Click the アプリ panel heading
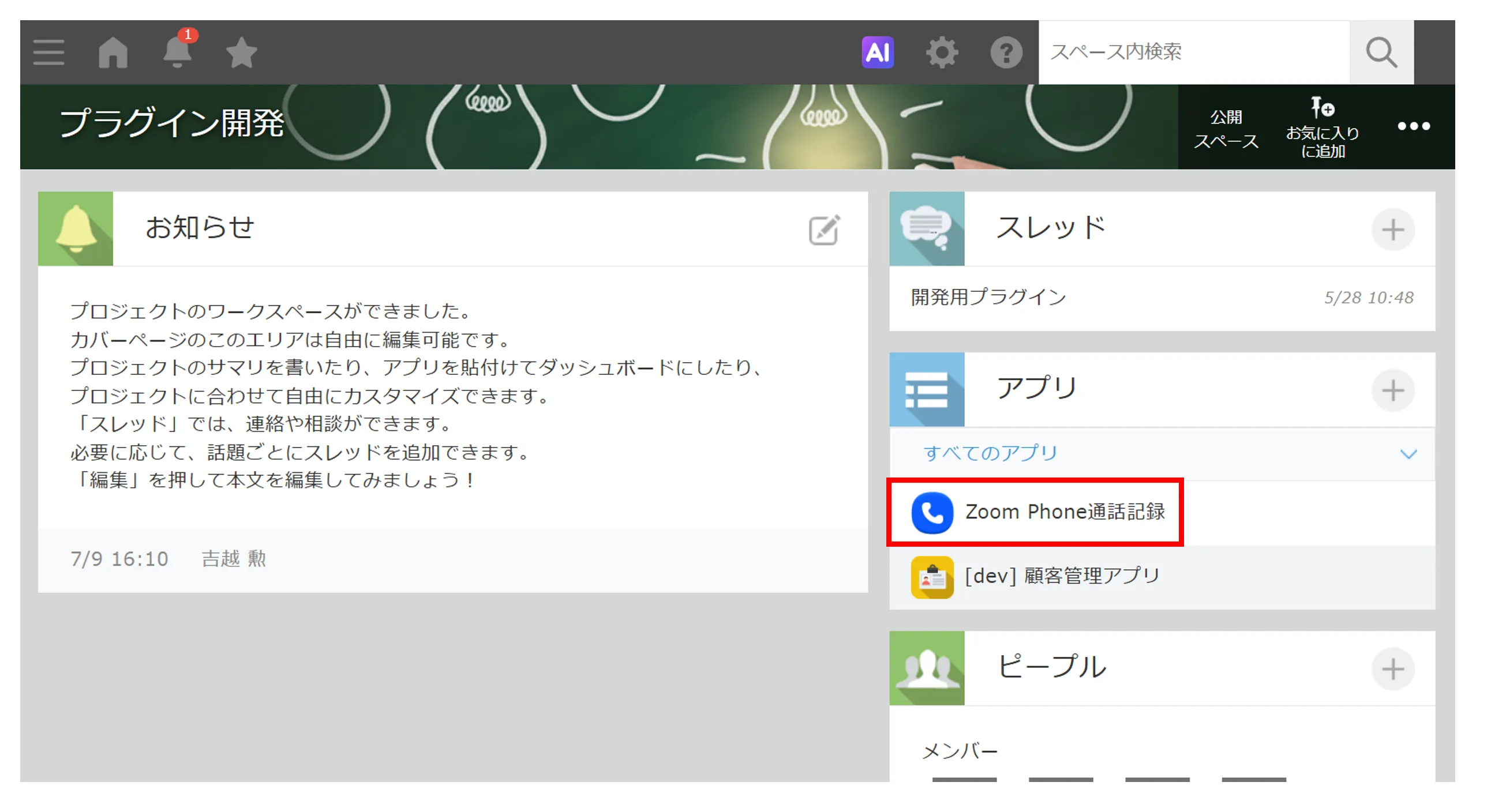This screenshot has height=812, width=1491. click(x=1037, y=388)
